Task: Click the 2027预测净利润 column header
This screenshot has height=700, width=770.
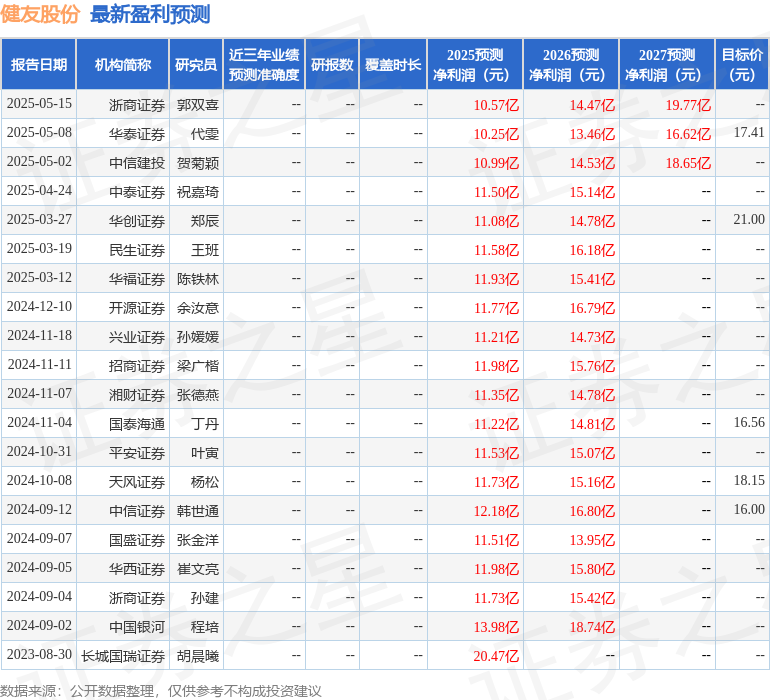Action: click(667, 64)
